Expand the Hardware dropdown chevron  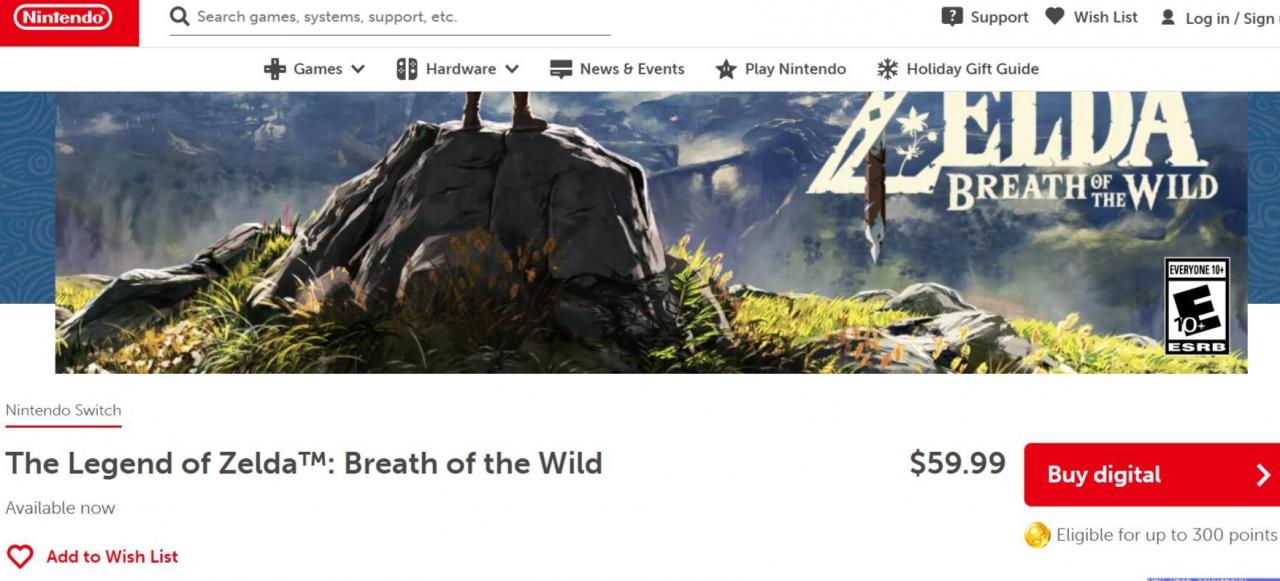tap(512, 69)
